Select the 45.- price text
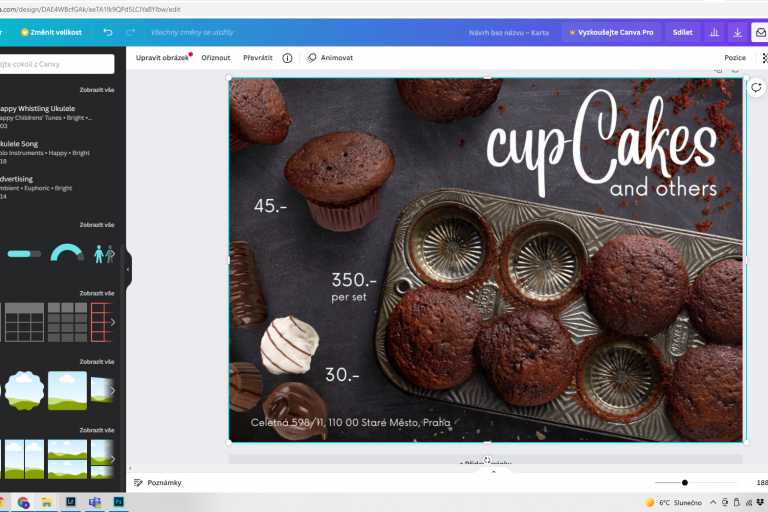 click(x=270, y=206)
